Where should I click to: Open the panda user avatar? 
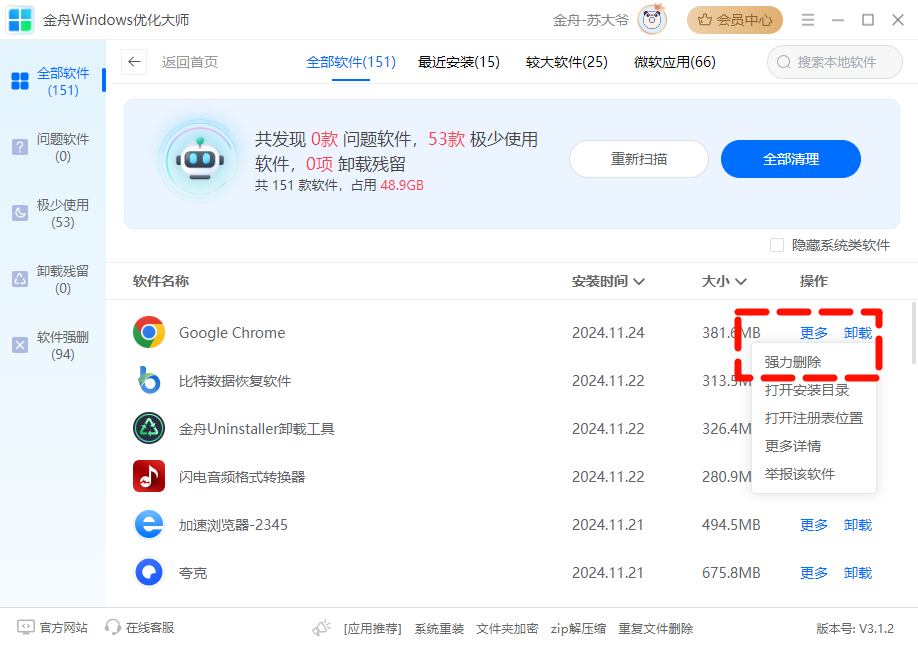[x=652, y=20]
